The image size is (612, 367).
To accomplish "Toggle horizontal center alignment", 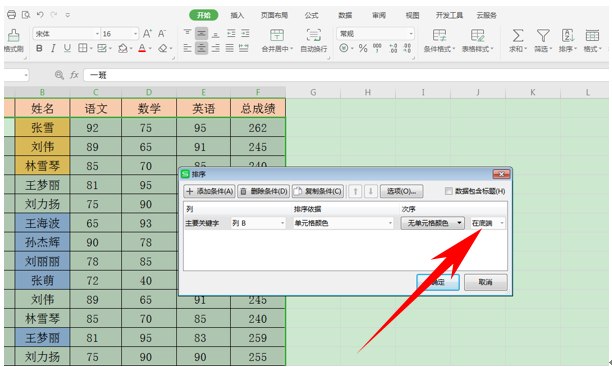I will [201, 48].
